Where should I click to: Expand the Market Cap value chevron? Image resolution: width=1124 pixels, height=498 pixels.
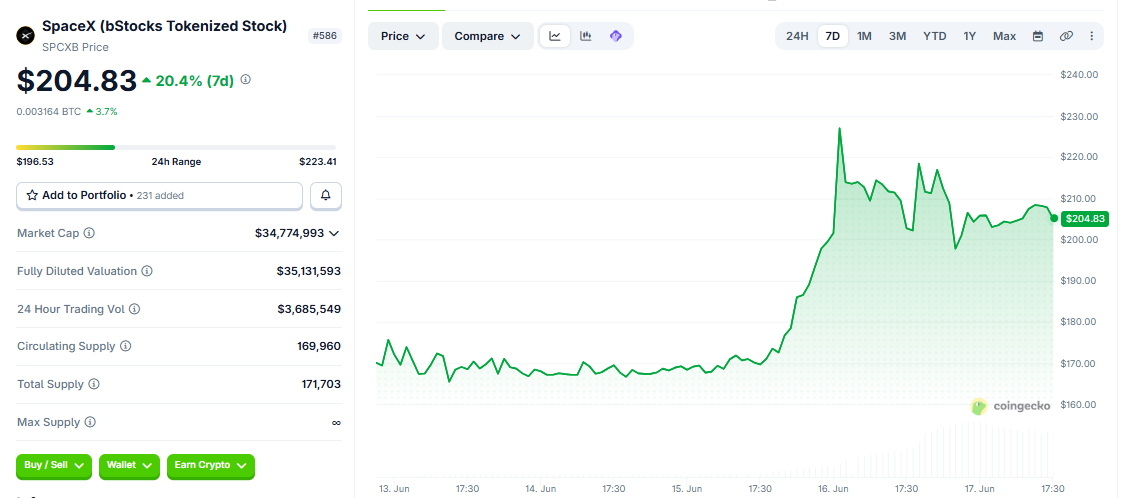click(333, 234)
